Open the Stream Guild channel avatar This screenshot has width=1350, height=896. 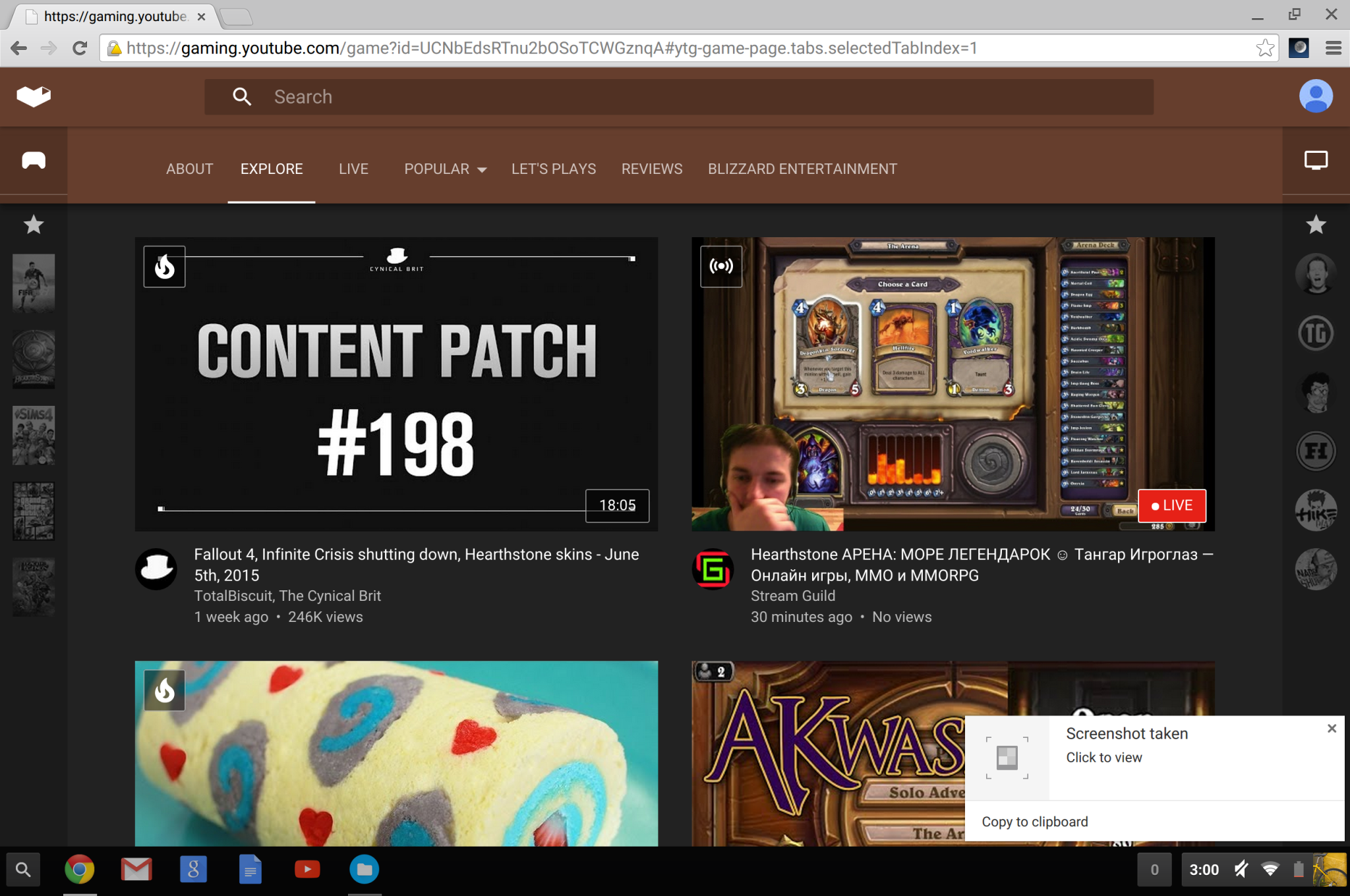pos(713,569)
